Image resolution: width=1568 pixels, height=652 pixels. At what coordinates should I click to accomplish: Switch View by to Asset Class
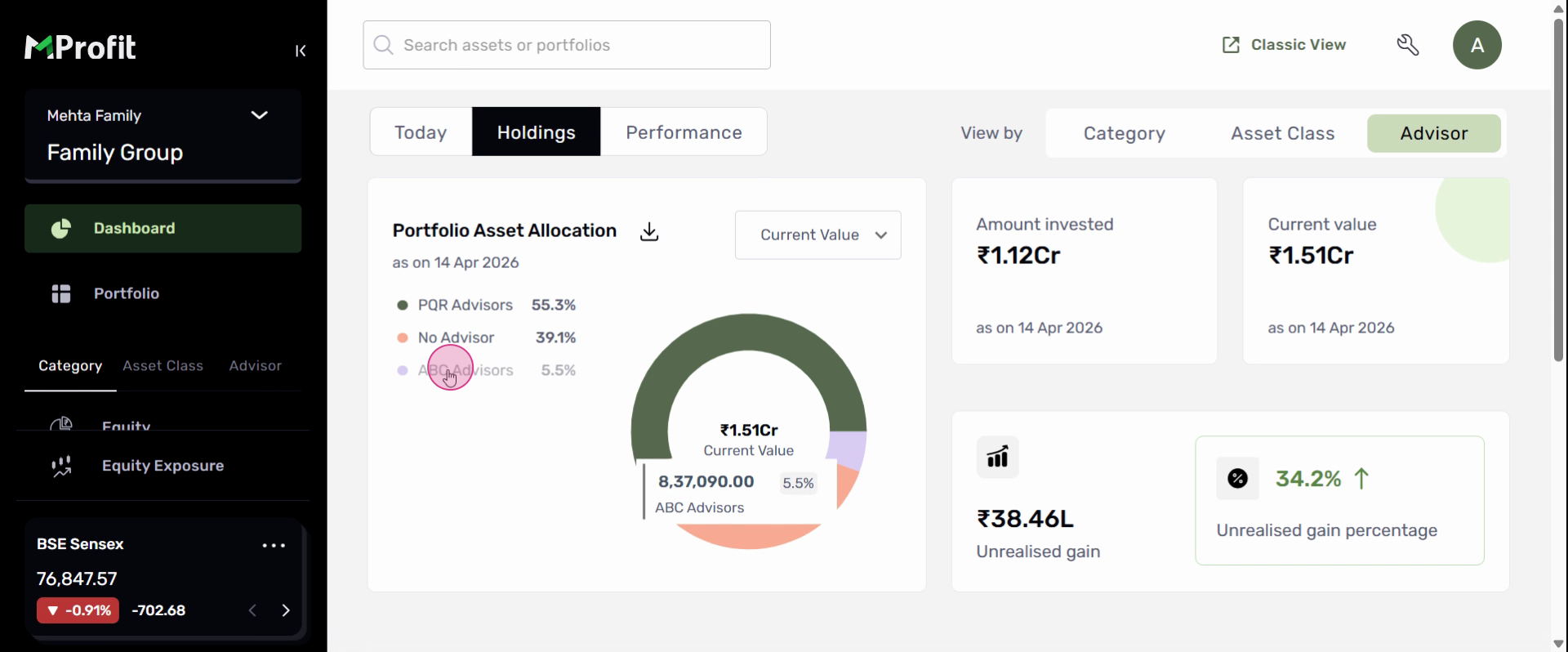point(1282,133)
